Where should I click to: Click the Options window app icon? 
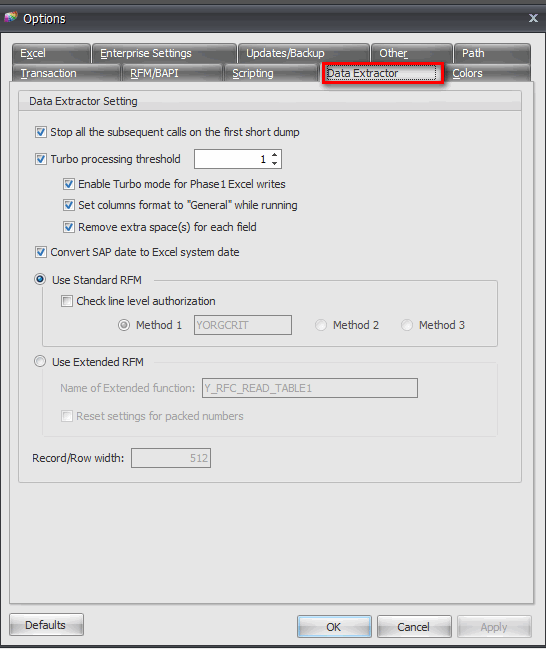[x=10, y=18]
